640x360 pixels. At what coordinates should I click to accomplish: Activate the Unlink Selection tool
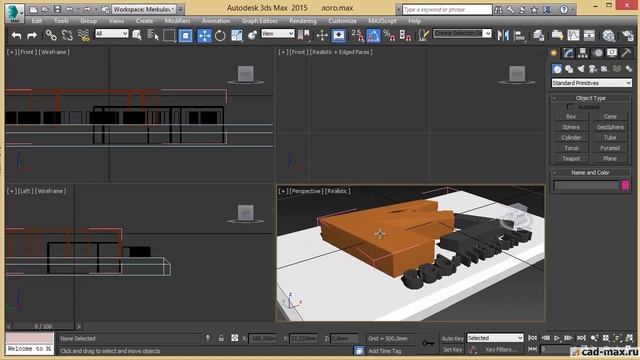click(67, 36)
